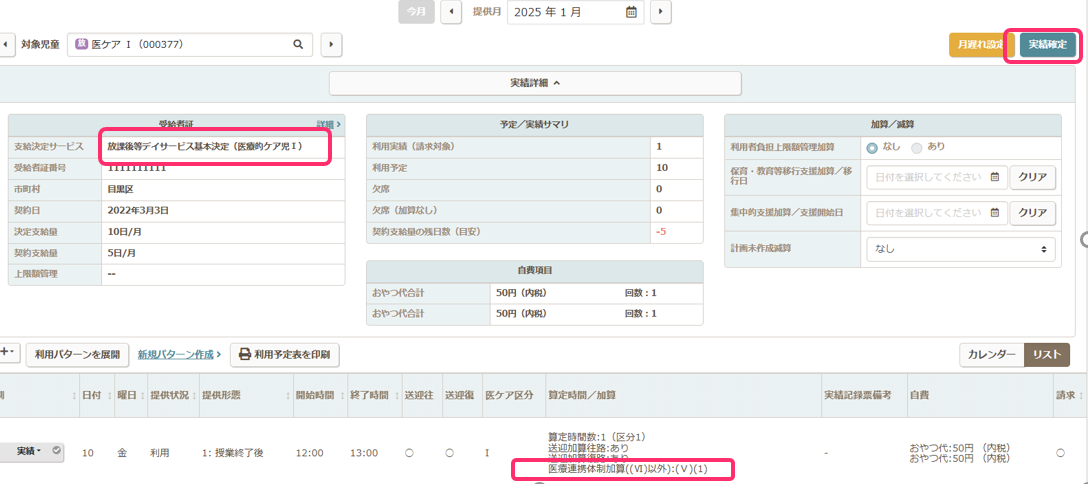
Task: Switch to カレンダー view
Action: pyautogui.click(x=989, y=355)
